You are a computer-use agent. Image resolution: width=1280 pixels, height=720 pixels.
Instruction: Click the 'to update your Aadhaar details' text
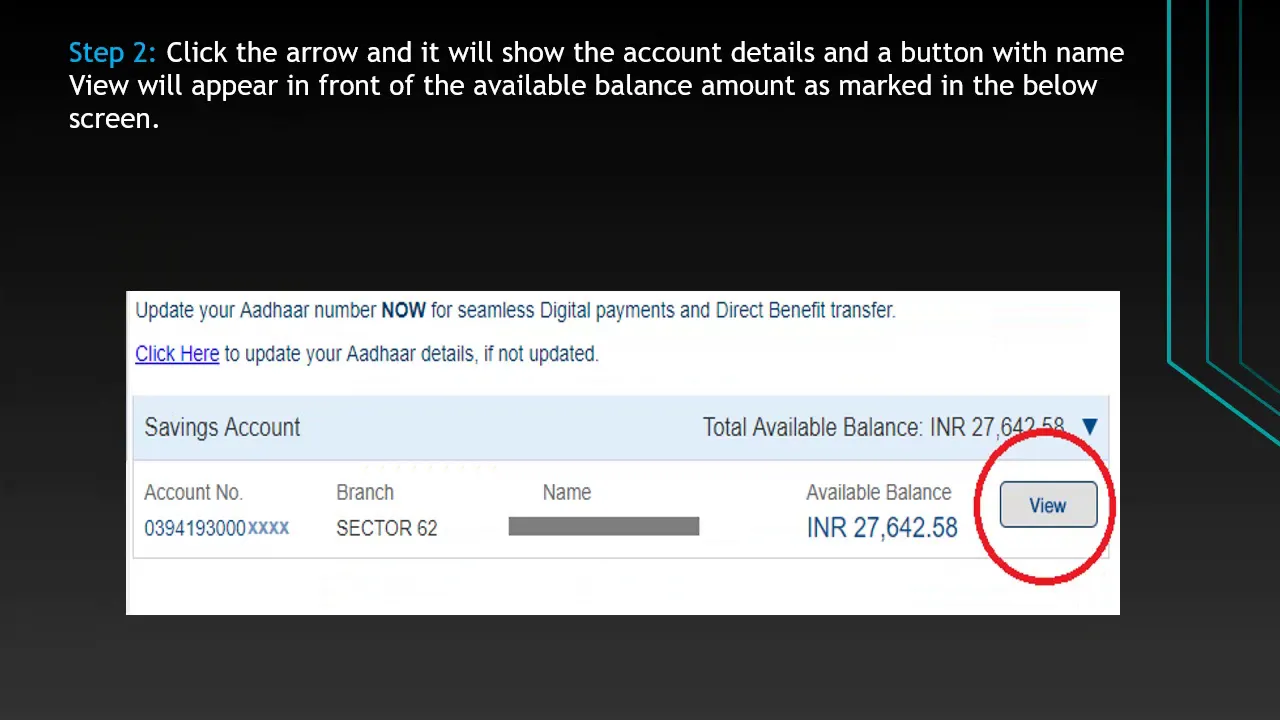tap(411, 354)
